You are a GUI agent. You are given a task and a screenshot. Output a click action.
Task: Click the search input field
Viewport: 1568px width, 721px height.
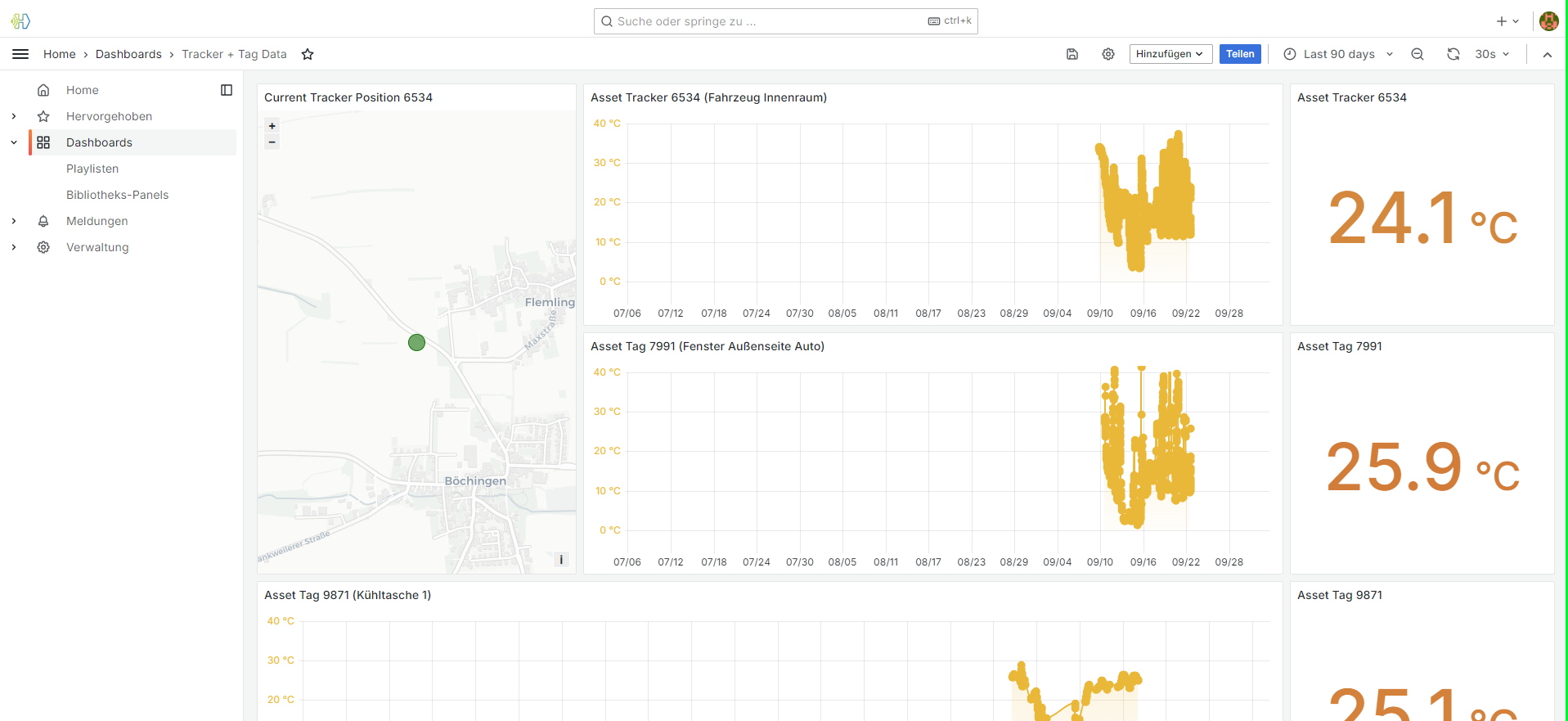pos(769,21)
